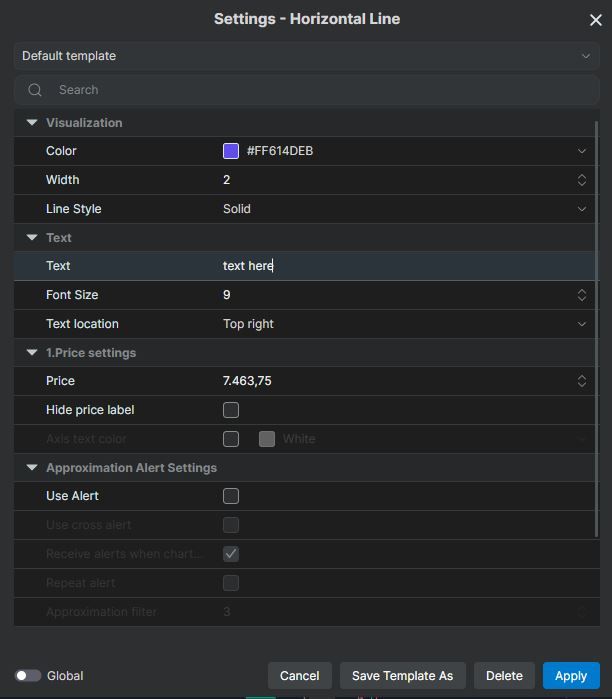Open the Text location dropdown
The height and width of the screenshot is (699, 612).
click(x=582, y=324)
